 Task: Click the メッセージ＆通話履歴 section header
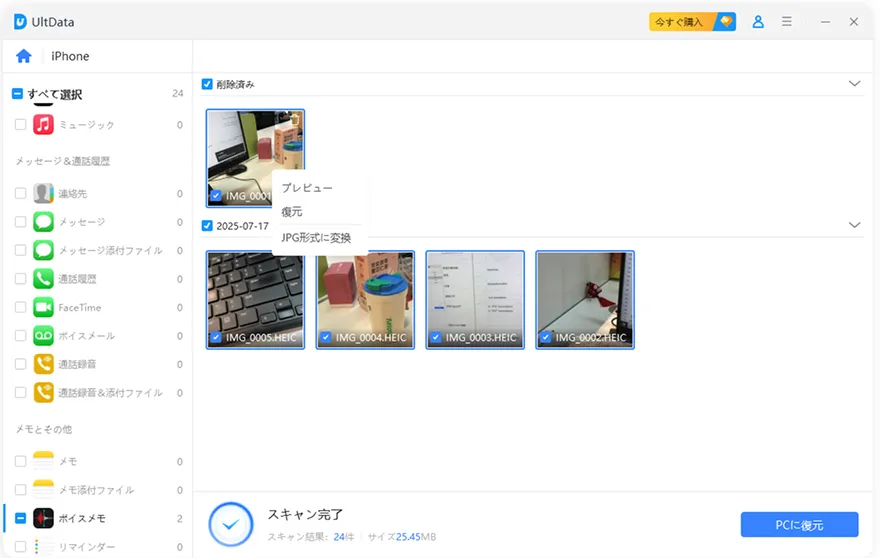pyautogui.click(x=62, y=161)
